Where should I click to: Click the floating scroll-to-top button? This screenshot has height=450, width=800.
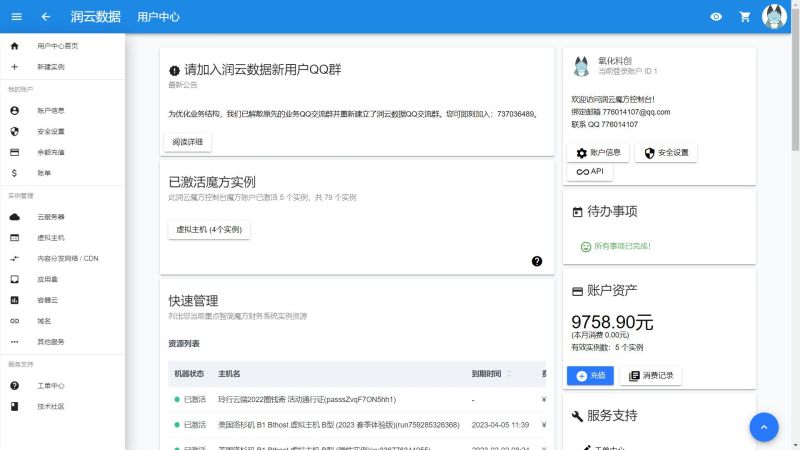764,427
